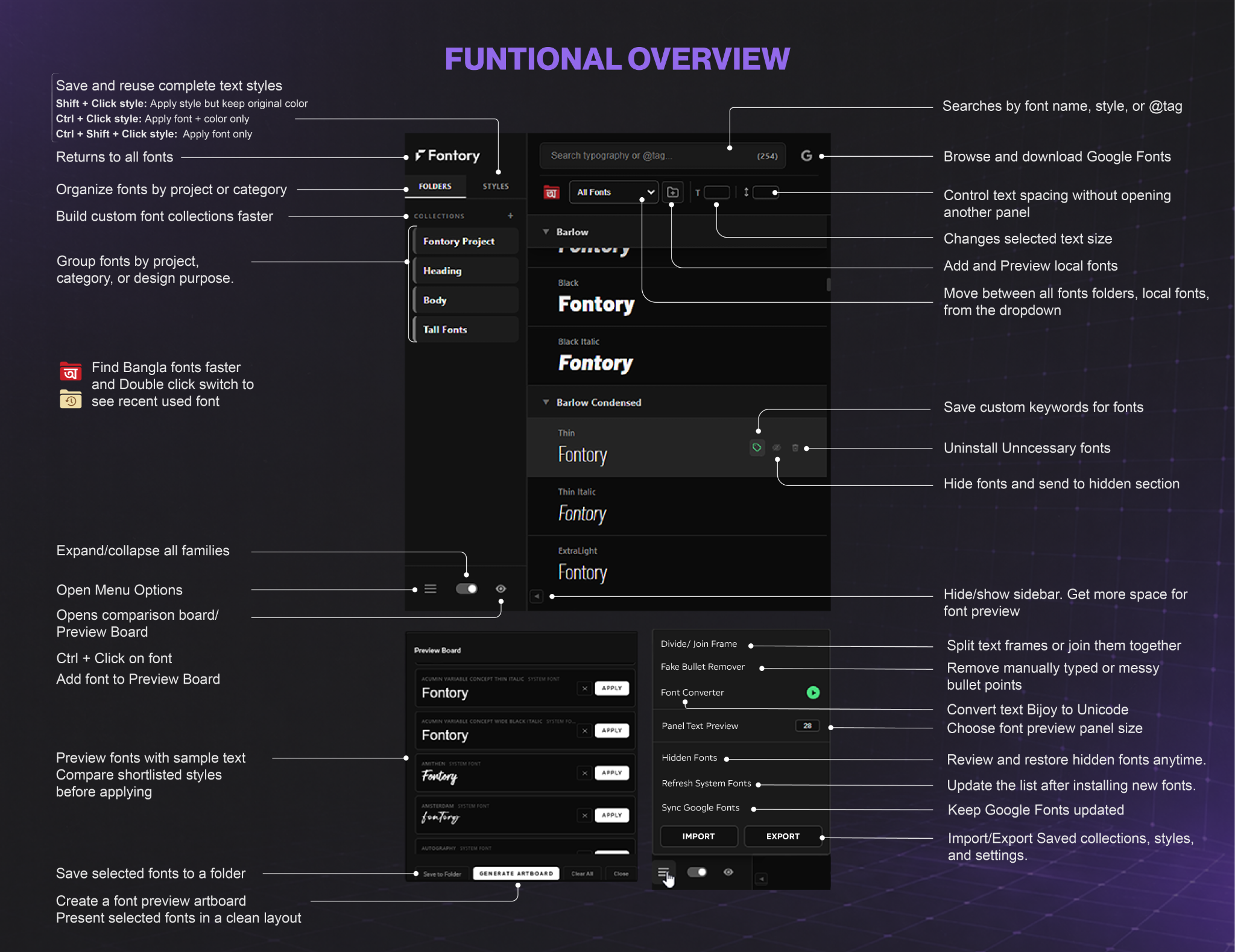This screenshot has height=952, width=1235.
Task: Remove Acumin Wide Black Italic with its X
Action: tap(584, 731)
